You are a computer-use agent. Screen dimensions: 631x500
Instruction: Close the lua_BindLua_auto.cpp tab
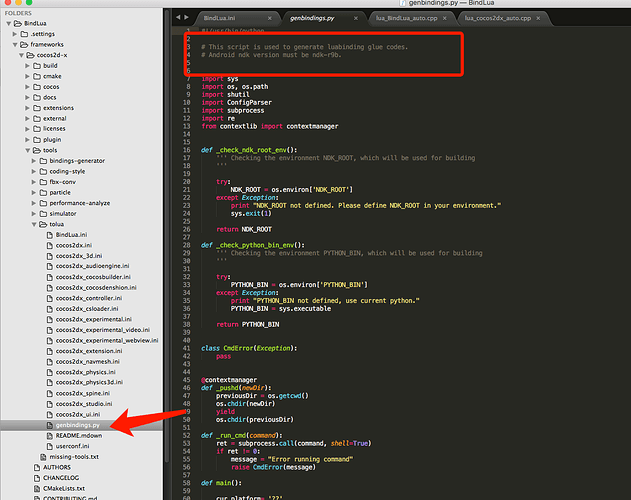(445, 18)
